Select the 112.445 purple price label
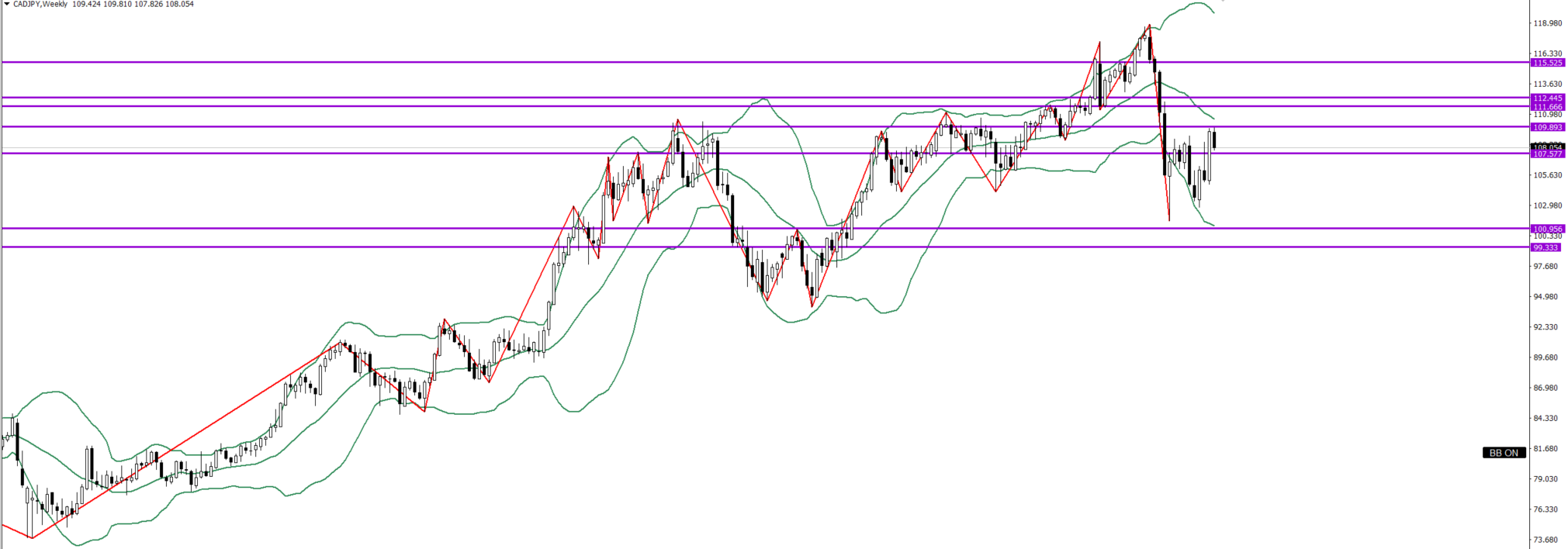Viewport: 1568px width, 549px height. point(1547,98)
